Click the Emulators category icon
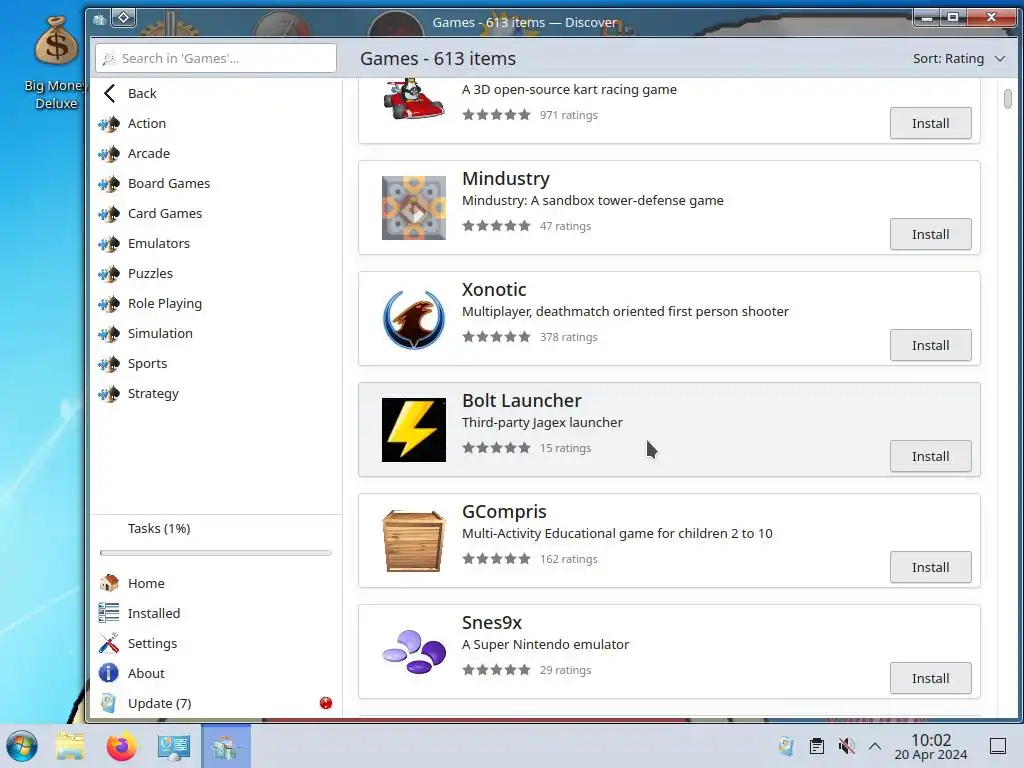The height and width of the screenshot is (768, 1024). pos(109,244)
